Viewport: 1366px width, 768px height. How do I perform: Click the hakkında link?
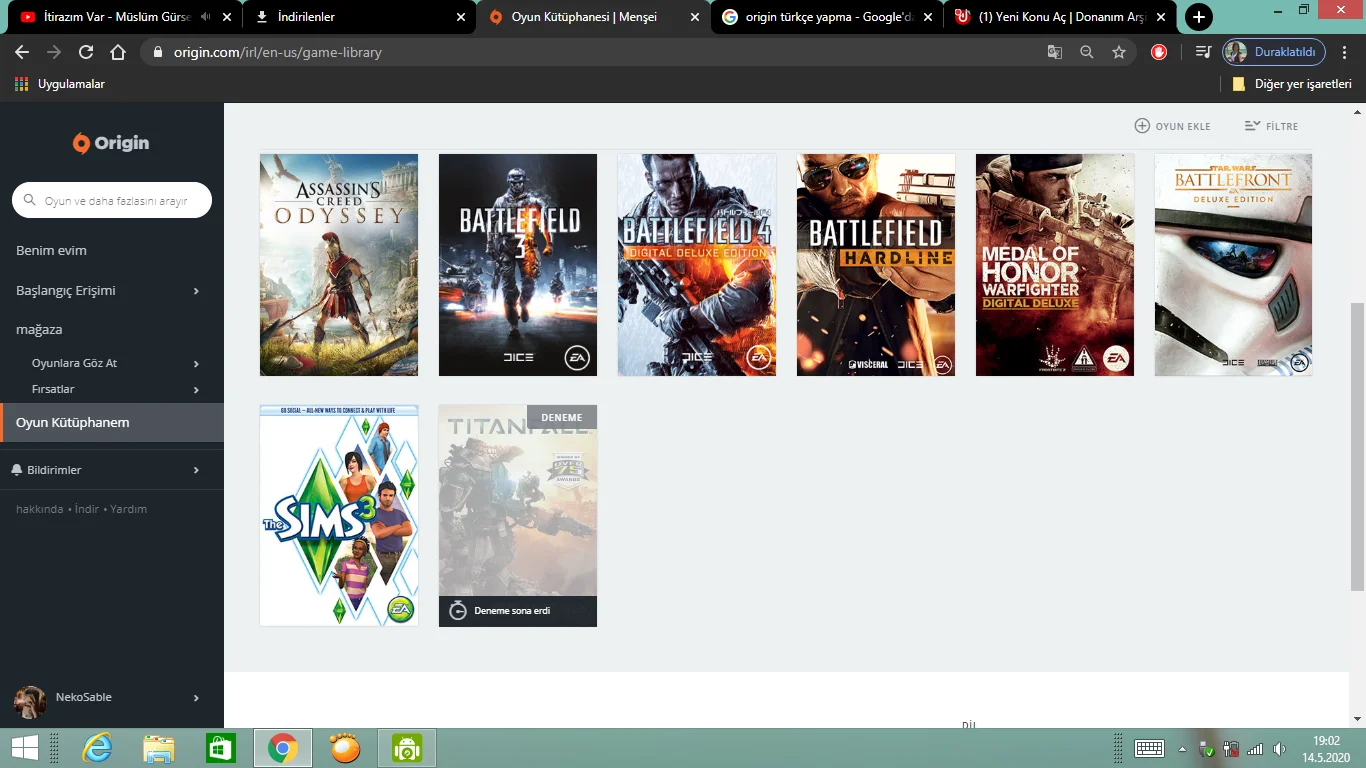click(40, 509)
